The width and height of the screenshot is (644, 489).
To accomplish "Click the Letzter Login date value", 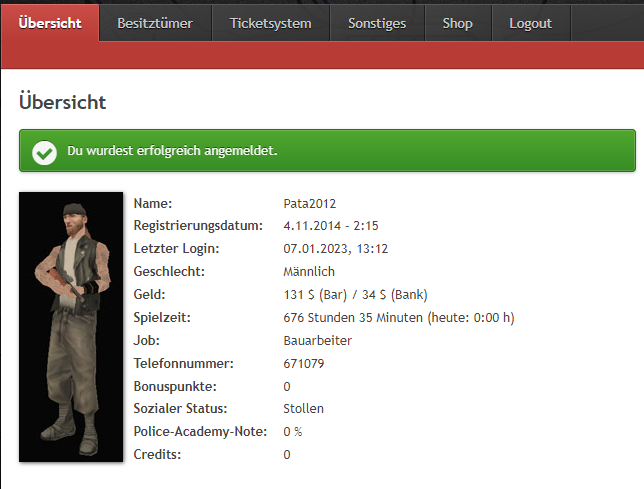I will click(x=336, y=248).
